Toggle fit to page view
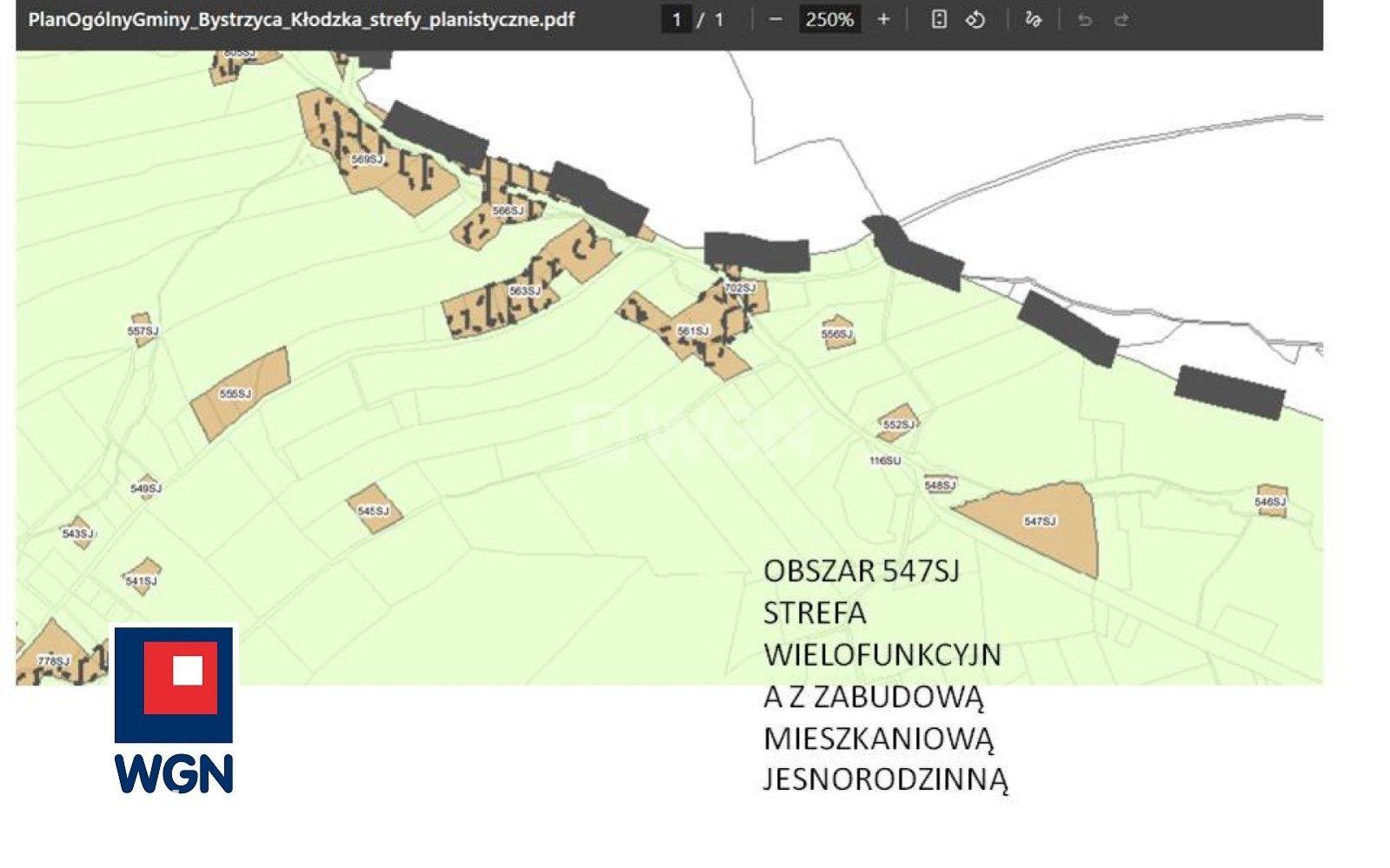The image size is (1390, 868). click(939, 19)
